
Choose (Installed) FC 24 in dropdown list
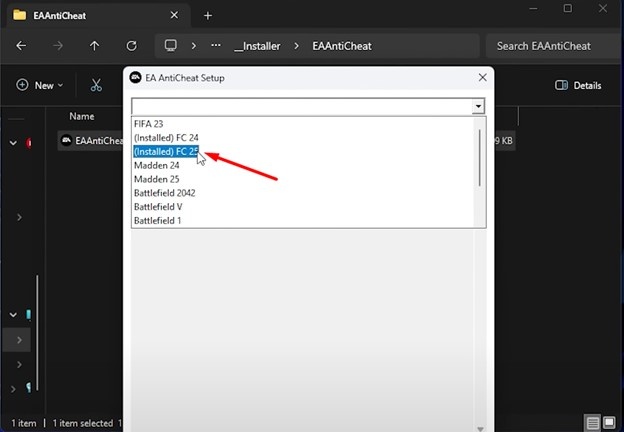pos(166,138)
